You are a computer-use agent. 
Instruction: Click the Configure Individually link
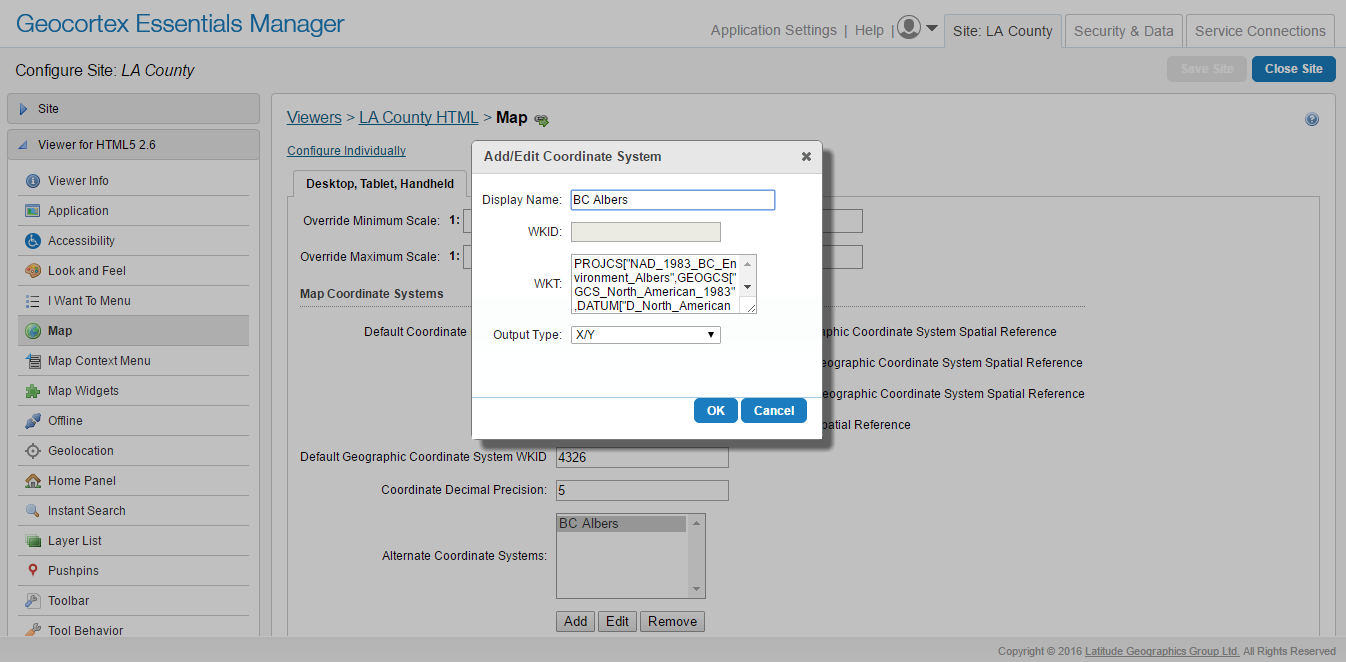point(346,151)
